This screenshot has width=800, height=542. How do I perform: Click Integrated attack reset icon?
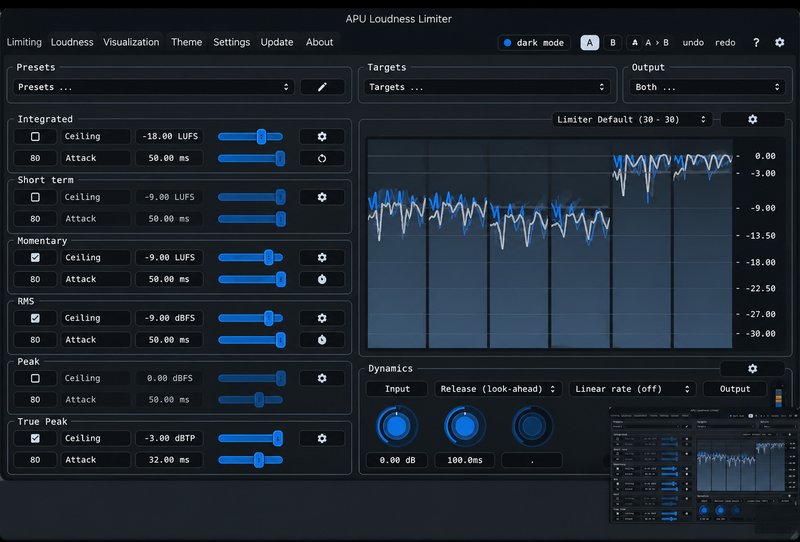click(x=322, y=158)
